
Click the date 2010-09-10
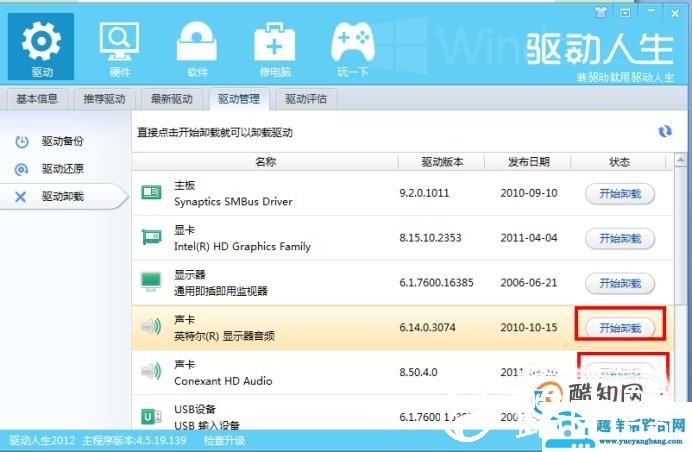tap(529, 193)
